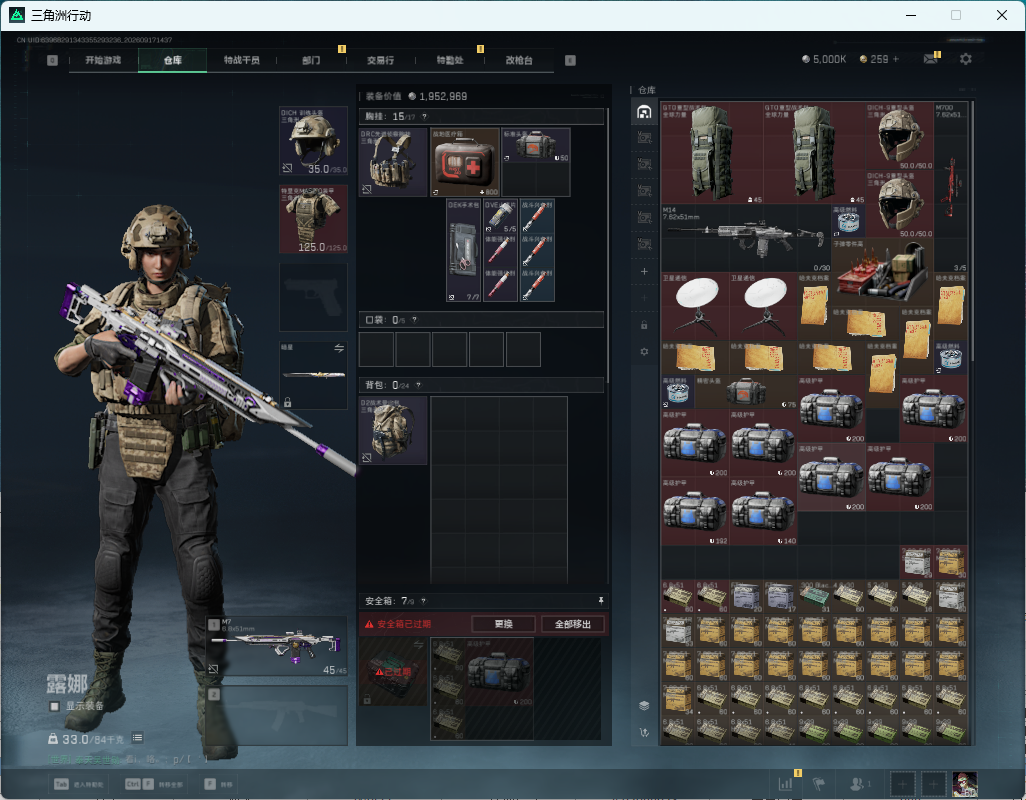This screenshot has width=1026, height=800.
Task: Select the empty pistol slot
Action: [x=313, y=298]
